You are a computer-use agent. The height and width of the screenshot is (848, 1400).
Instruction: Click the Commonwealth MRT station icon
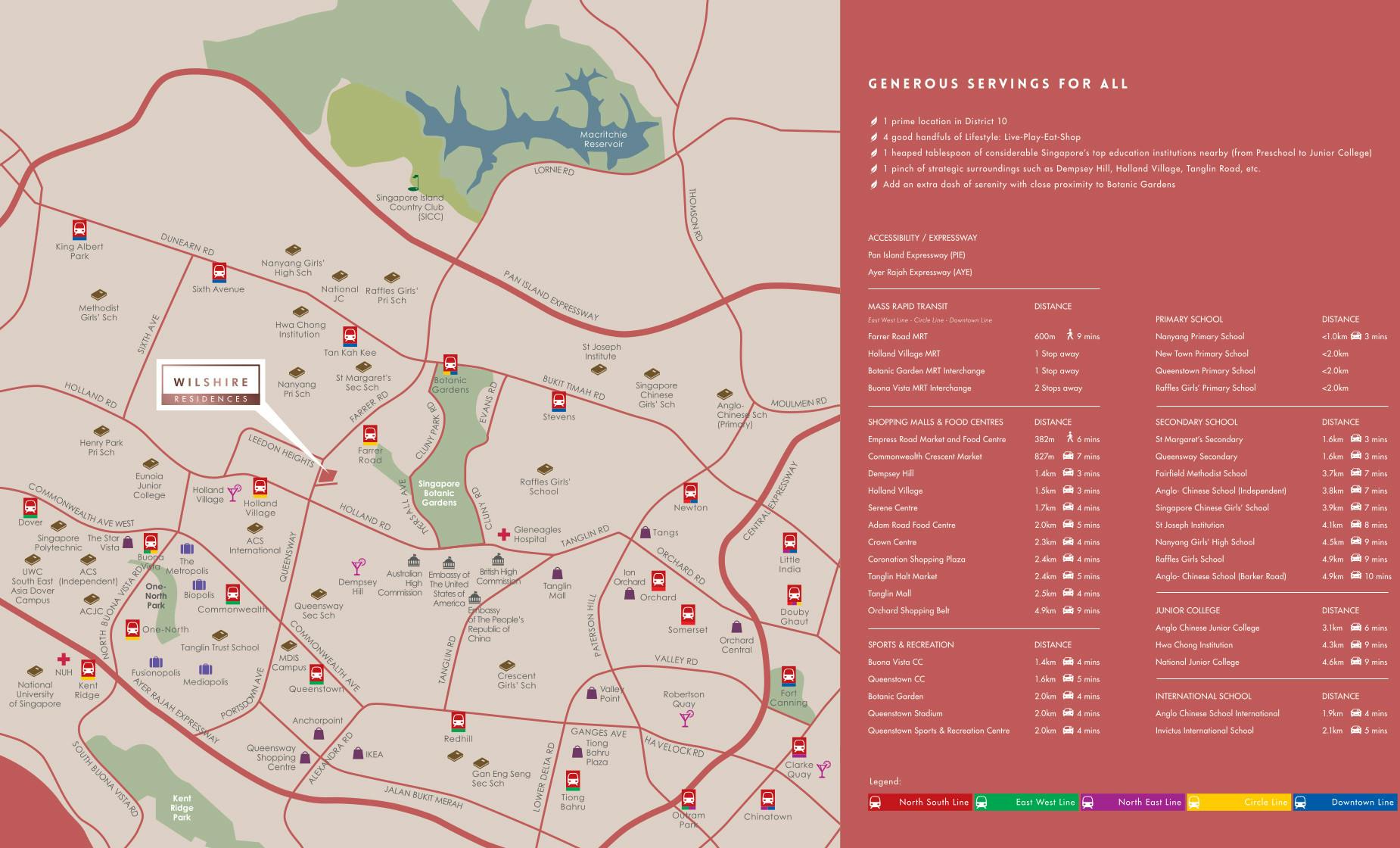232,594
